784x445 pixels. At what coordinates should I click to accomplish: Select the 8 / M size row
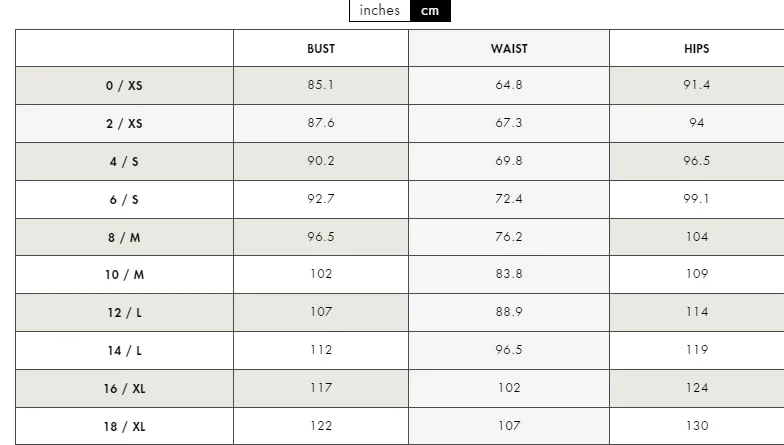click(124, 238)
